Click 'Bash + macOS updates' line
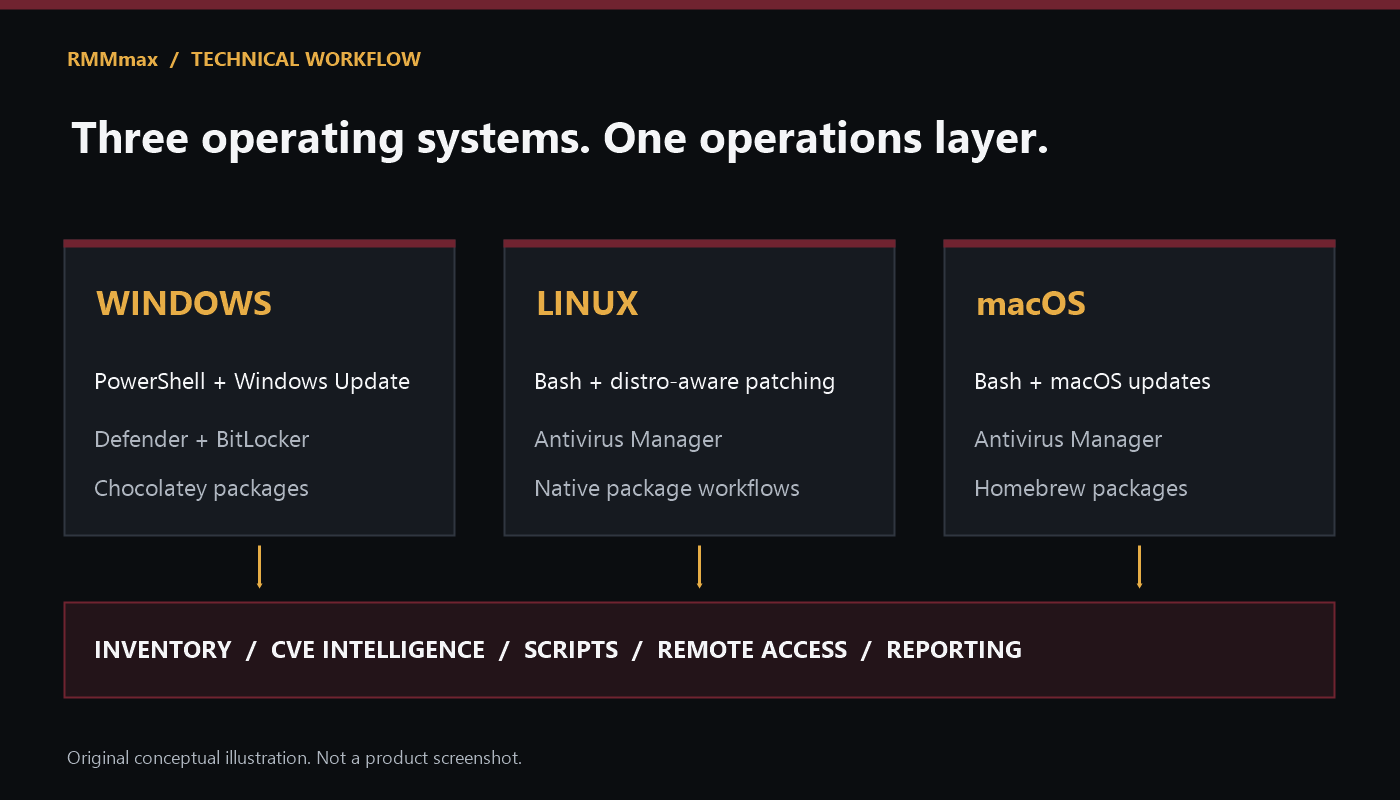The height and width of the screenshot is (800, 1400). coord(1093,381)
